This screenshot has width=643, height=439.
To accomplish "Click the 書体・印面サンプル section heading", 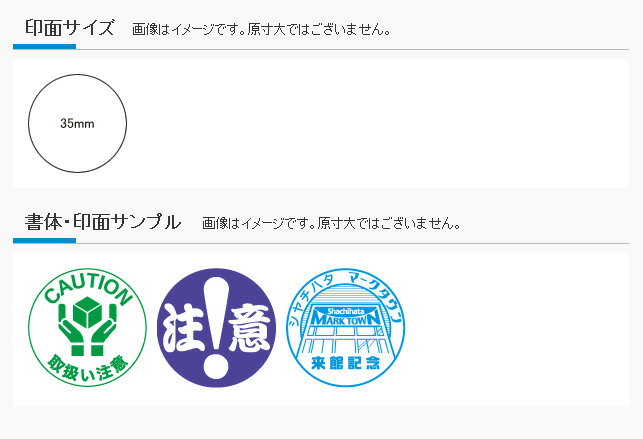I will [x=103, y=222].
